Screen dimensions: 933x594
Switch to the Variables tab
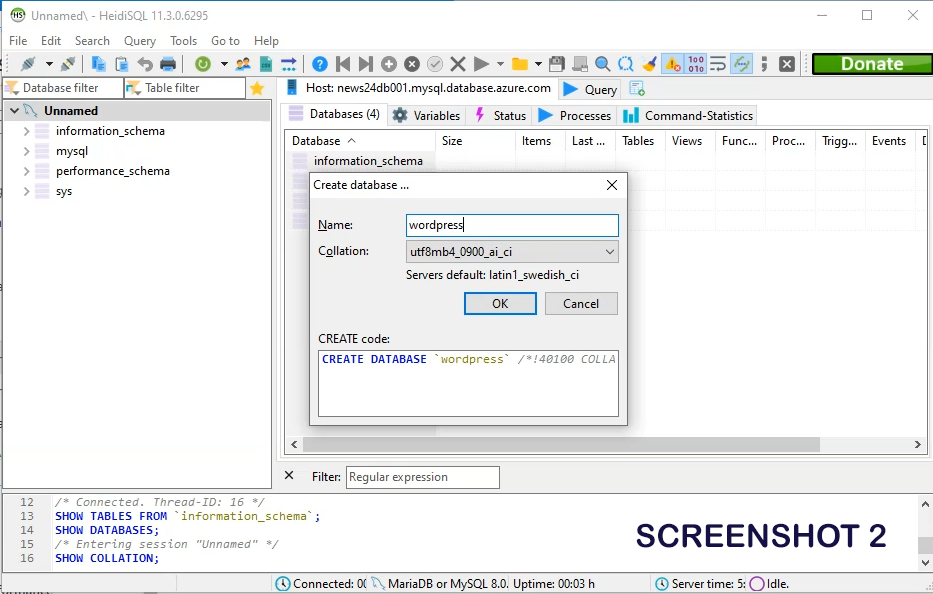tap(427, 115)
